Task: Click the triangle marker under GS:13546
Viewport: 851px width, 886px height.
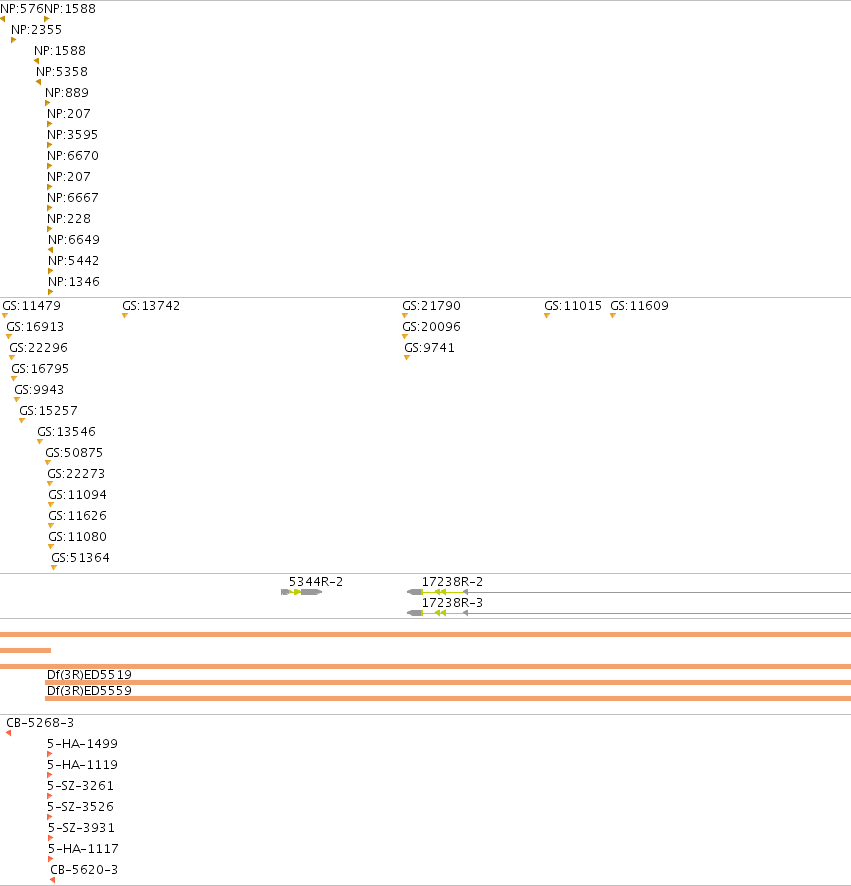Action: (x=40, y=442)
